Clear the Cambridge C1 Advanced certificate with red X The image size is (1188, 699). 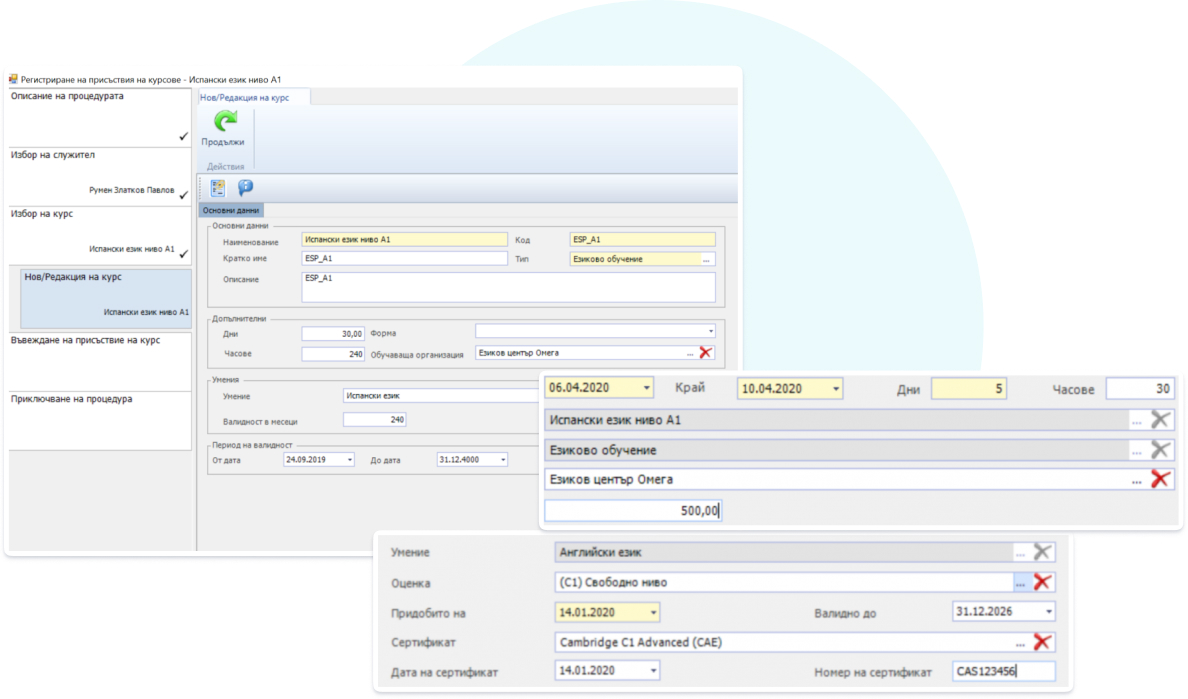tap(1042, 642)
